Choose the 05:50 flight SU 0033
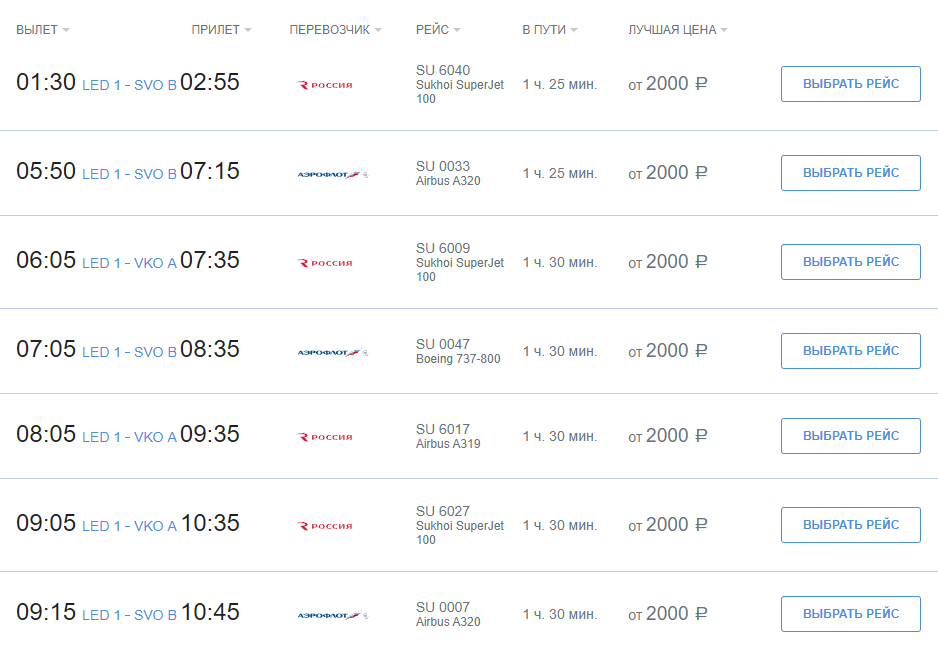 click(851, 173)
